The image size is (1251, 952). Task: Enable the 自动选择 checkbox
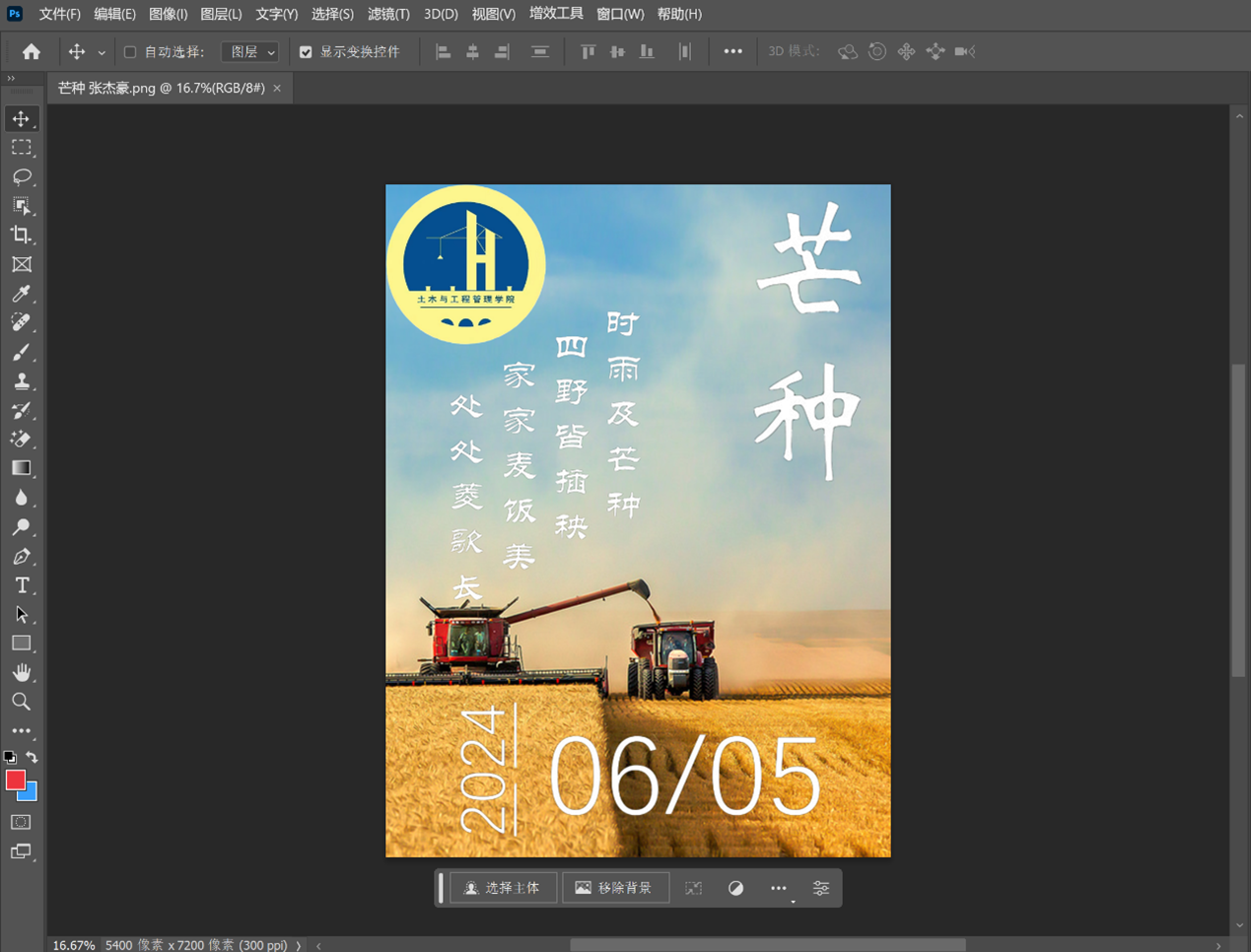click(x=130, y=52)
